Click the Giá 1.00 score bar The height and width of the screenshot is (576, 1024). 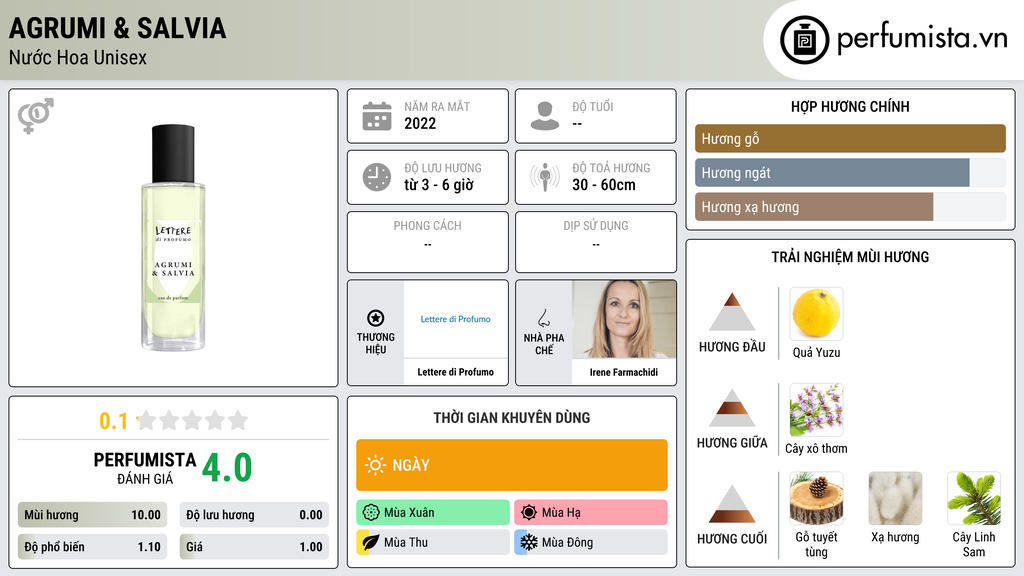tap(254, 547)
